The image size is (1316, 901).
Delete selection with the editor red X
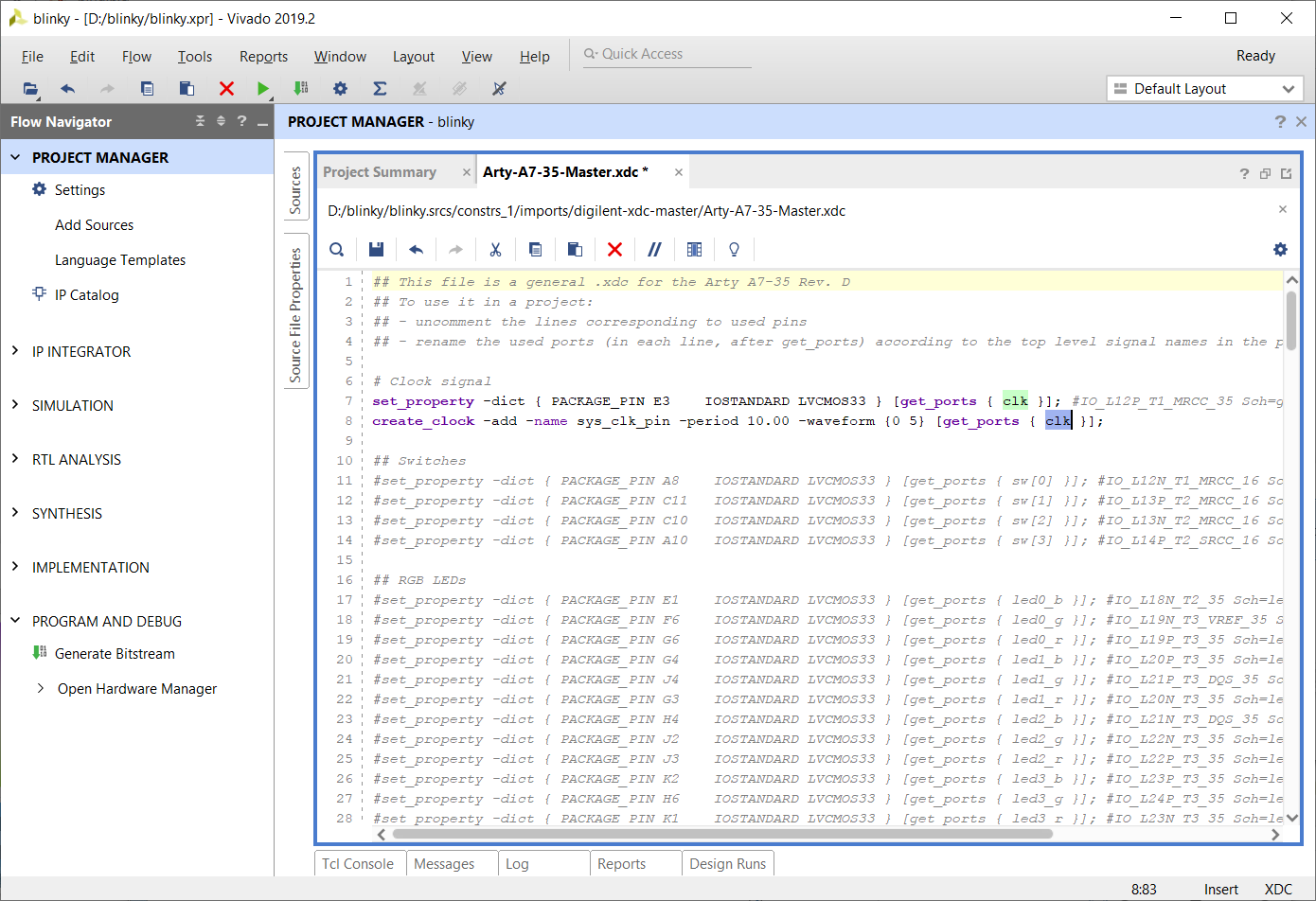point(614,249)
